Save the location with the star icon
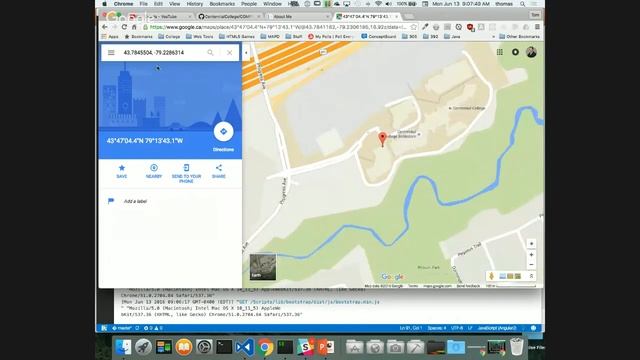 (122, 168)
